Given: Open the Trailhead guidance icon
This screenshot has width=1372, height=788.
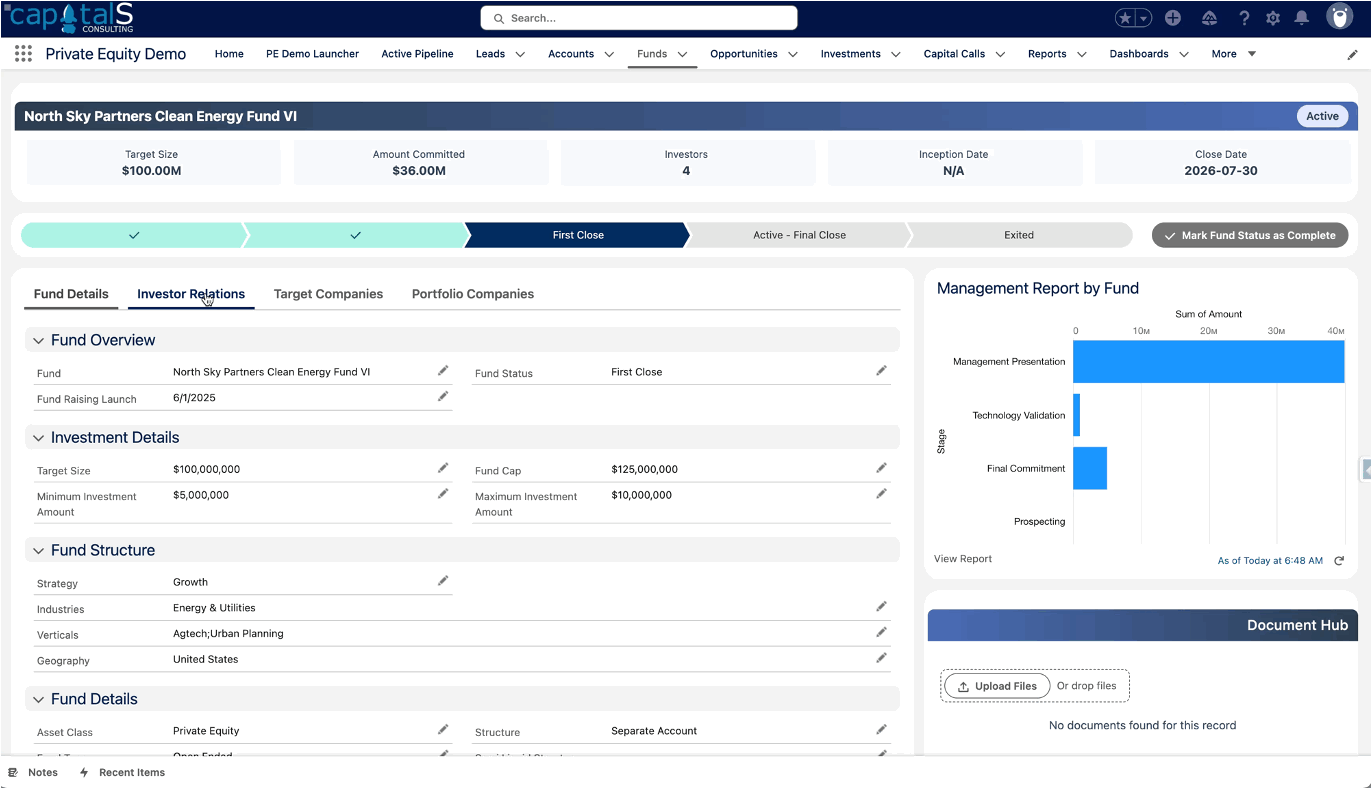Looking at the screenshot, I should 1209,18.
